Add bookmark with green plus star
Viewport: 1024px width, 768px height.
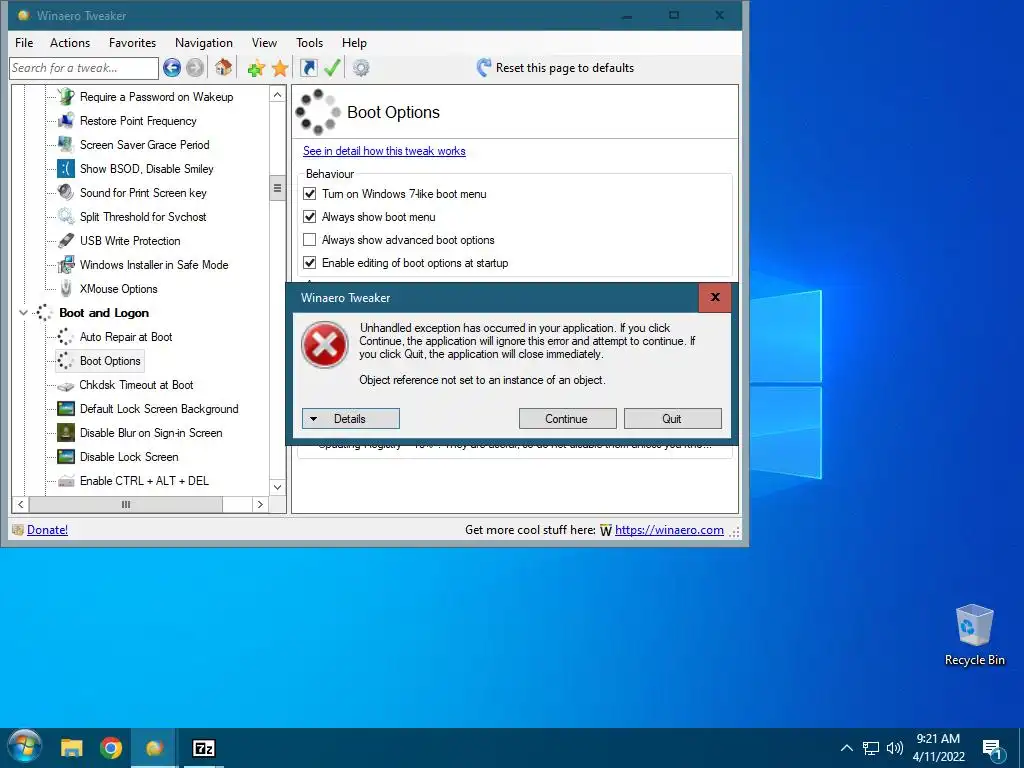pyautogui.click(x=256, y=68)
